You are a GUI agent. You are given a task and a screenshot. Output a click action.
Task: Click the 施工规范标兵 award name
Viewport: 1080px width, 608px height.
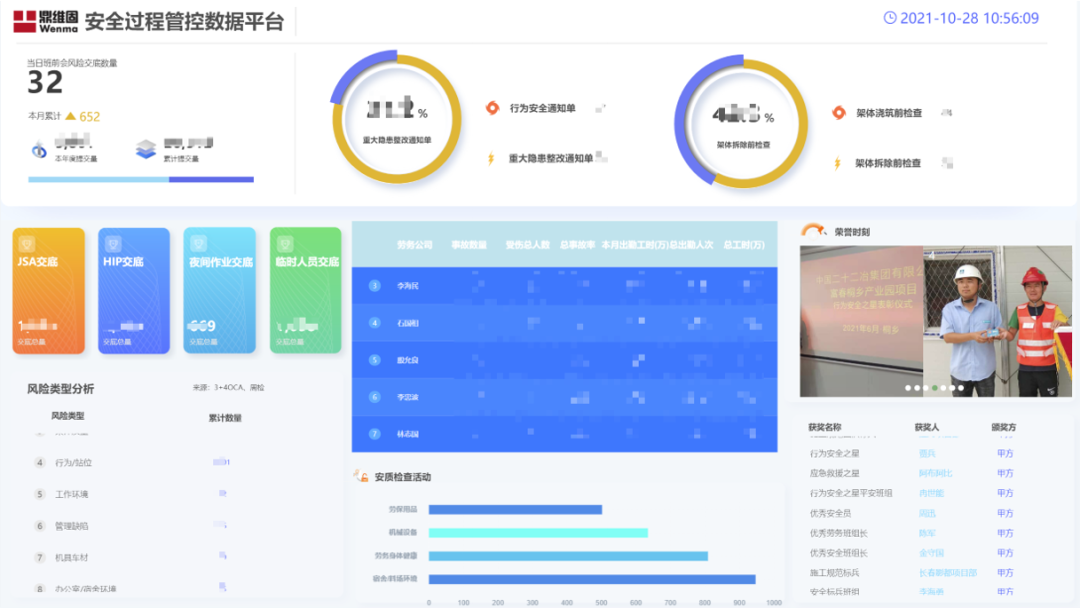pos(835,572)
